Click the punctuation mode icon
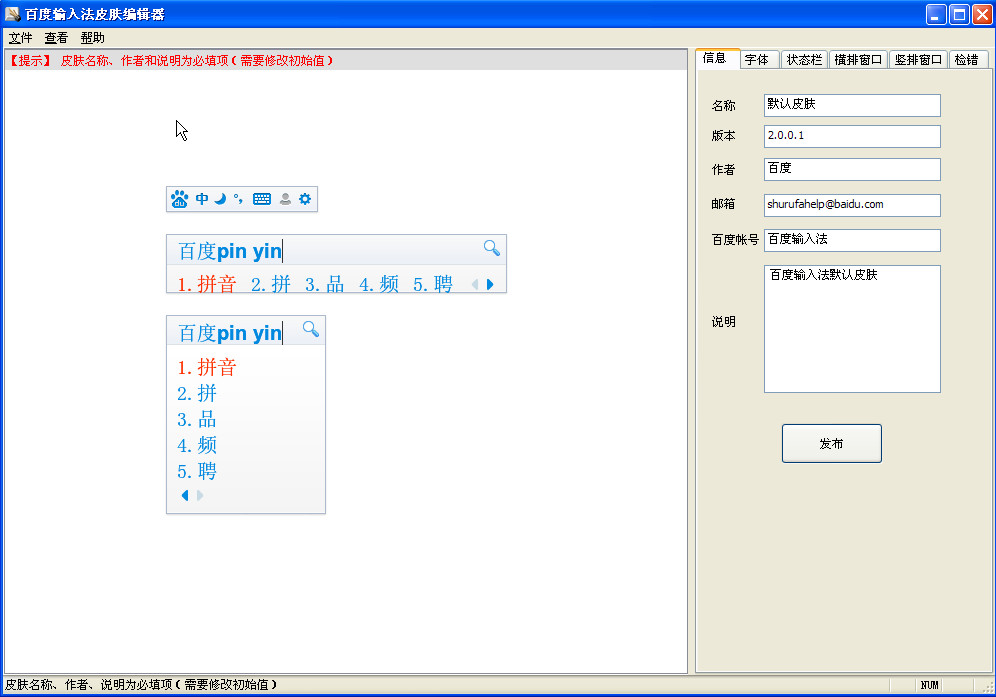Viewport: 996px width, 697px height. pyautogui.click(x=238, y=199)
